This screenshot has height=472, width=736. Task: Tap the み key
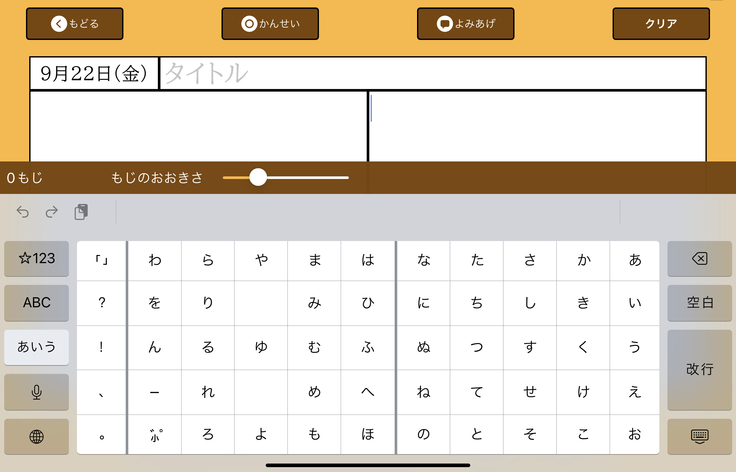pyautogui.click(x=314, y=303)
